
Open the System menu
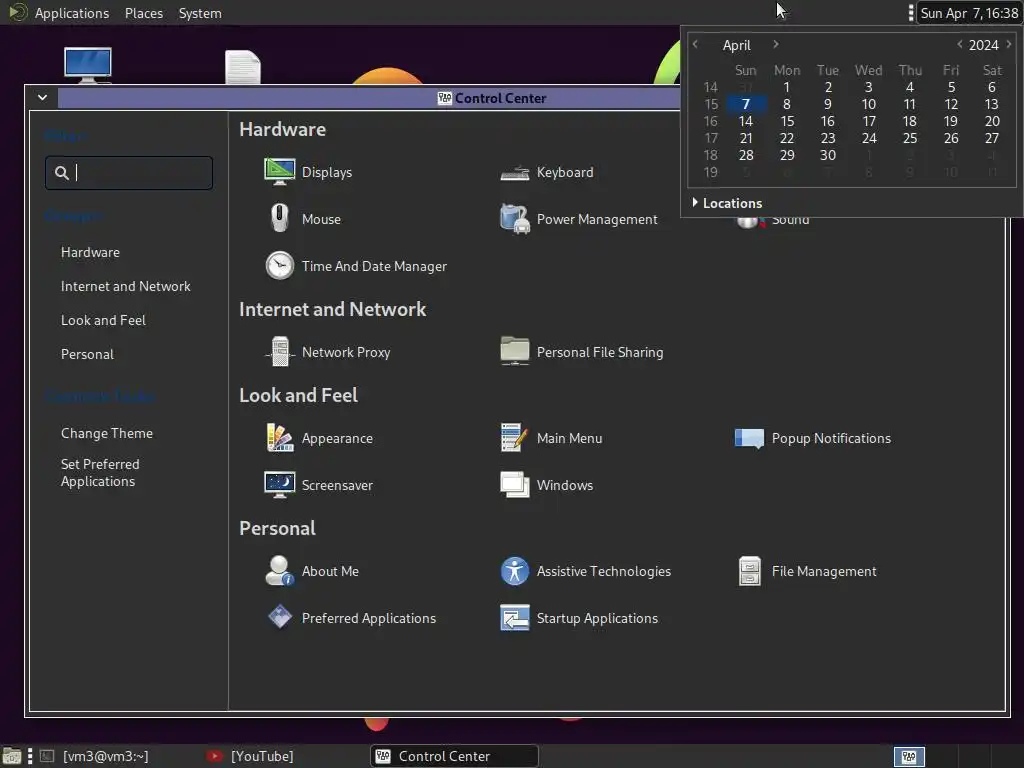[200, 13]
